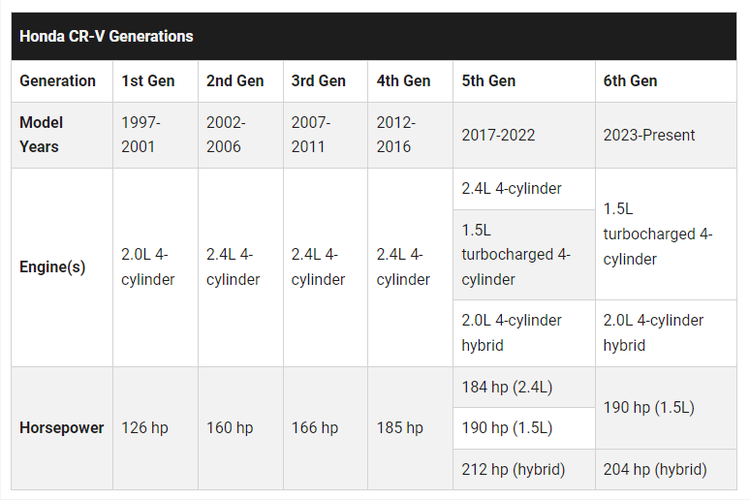
Task: Select the 1997-2001 model years cell
Action: pos(141,134)
